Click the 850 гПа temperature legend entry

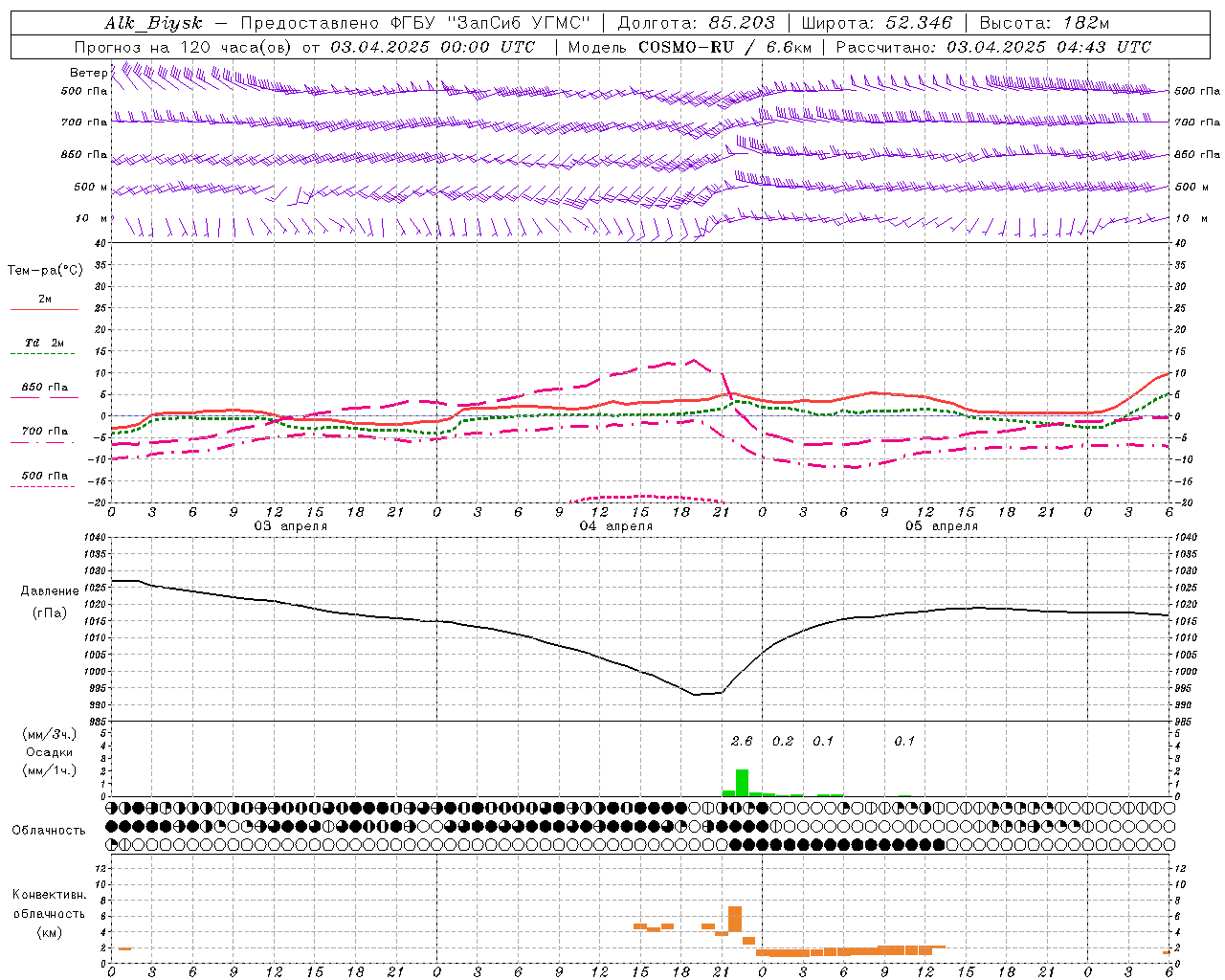pos(45,387)
